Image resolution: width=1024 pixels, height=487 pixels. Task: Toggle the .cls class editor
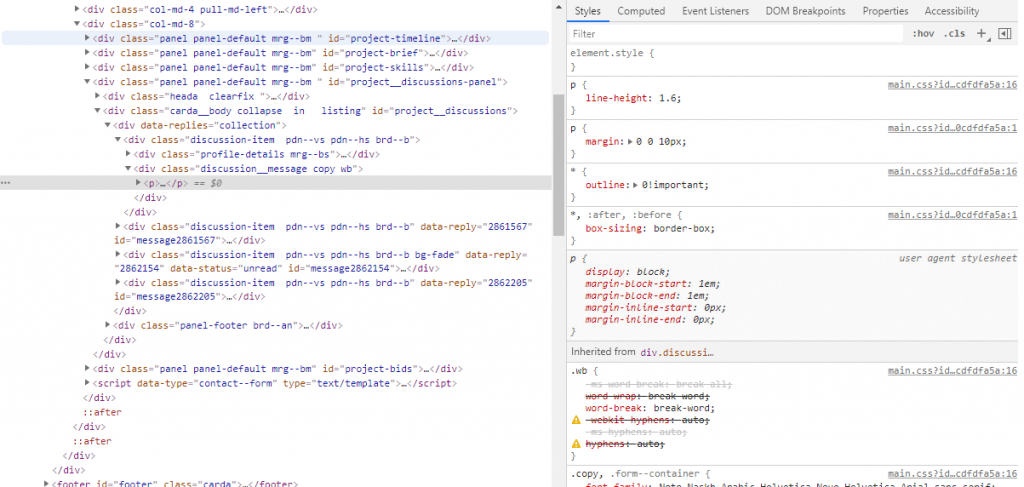954,34
